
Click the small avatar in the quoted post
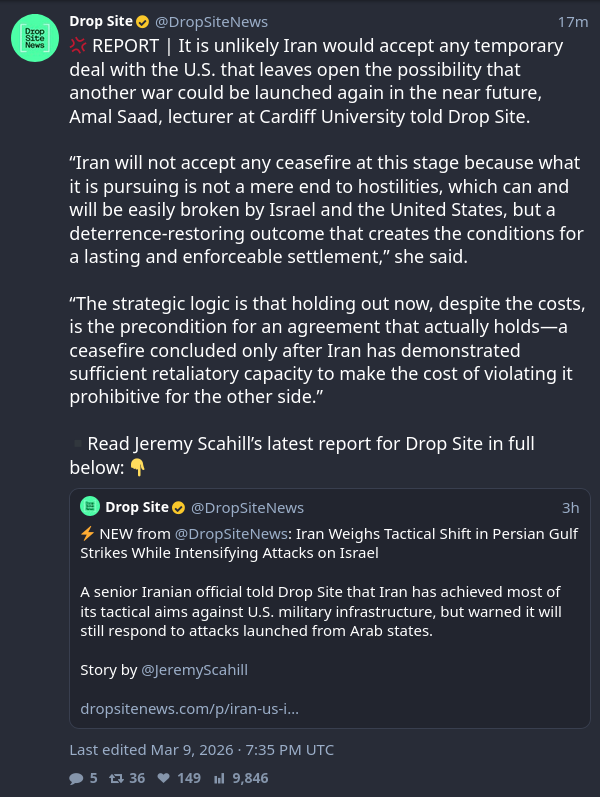pos(90,507)
